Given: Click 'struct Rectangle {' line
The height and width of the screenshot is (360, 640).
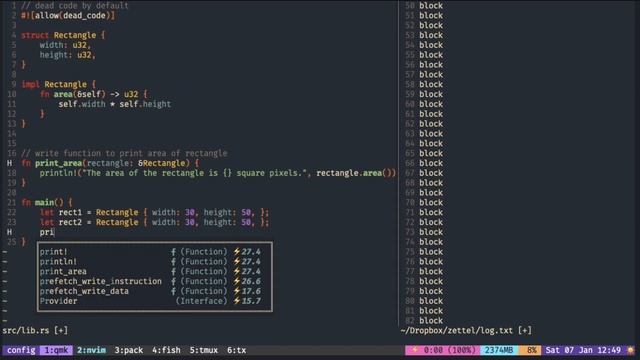Looking at the screenshot, I should pyautogui.click(x=63, y=35).
